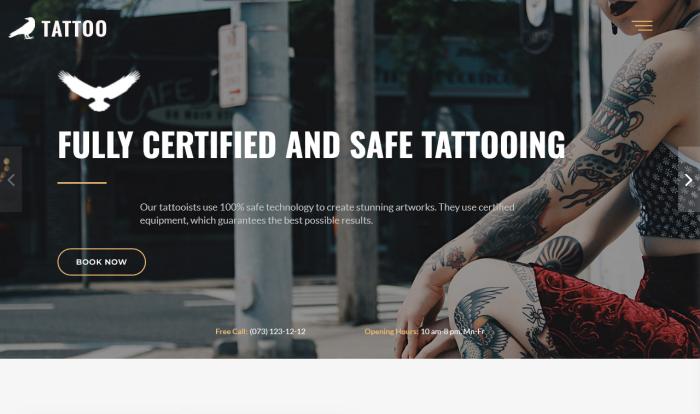Click the Opening Hours label
The image size is (700, 414).
click(392, 331)
